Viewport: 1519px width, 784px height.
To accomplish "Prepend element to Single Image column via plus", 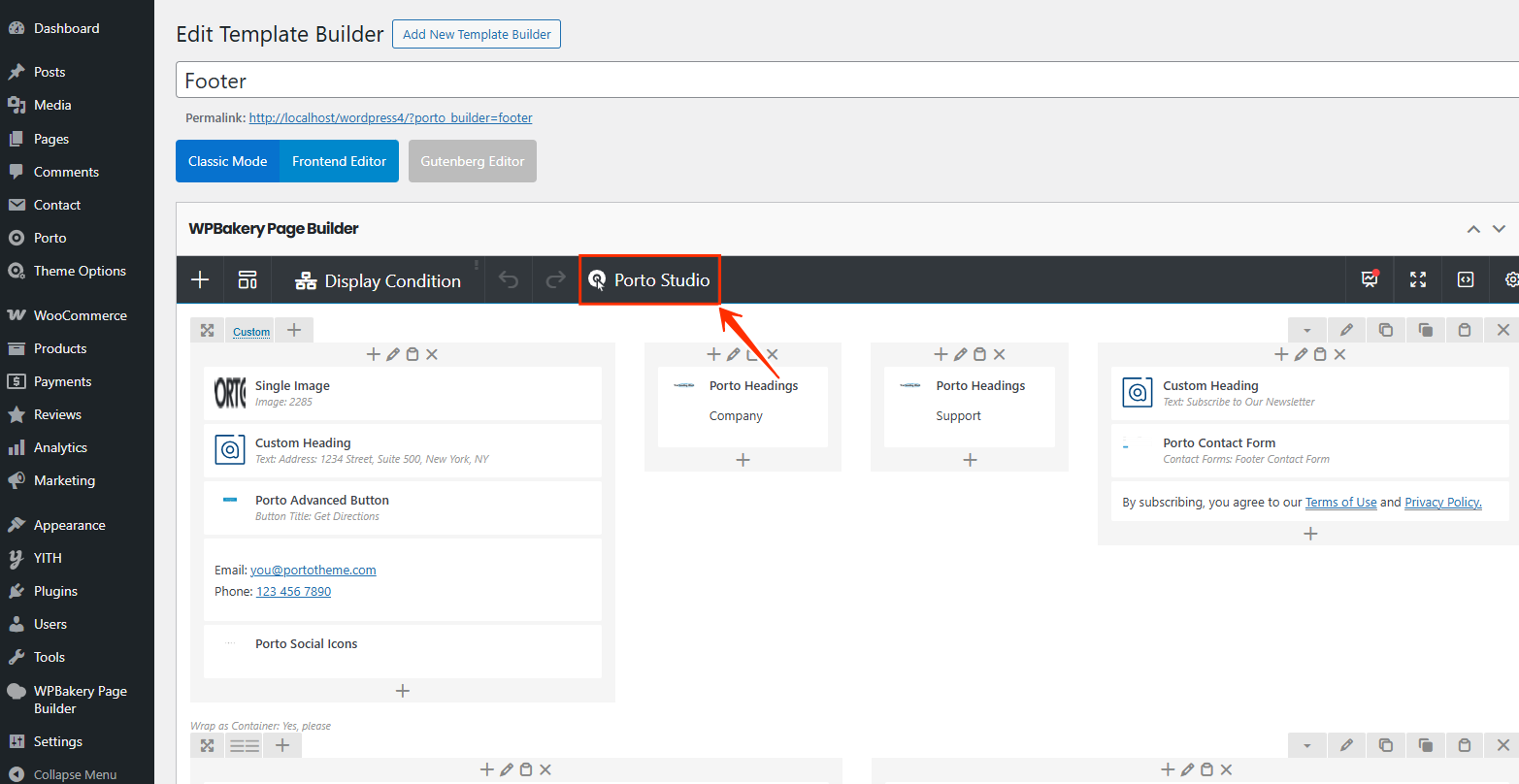I will pos(373,355).
